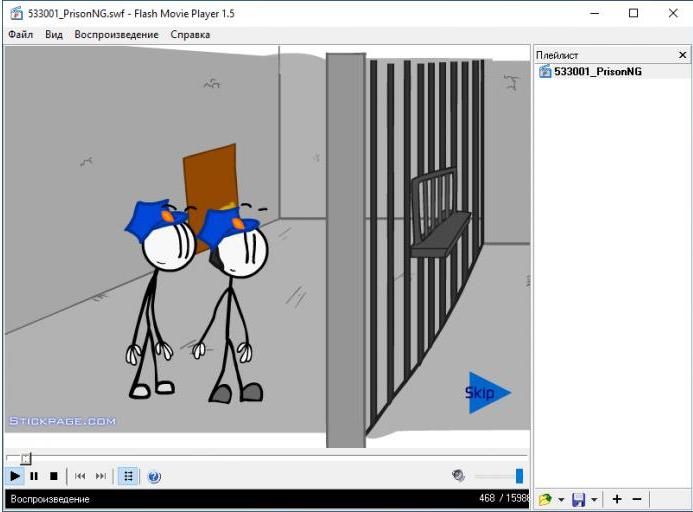Viewport: 693px width, 512px height.
Task: Expand the save playlist dropdown arrow
Action: pyautogui.click(x=594, y=499)
